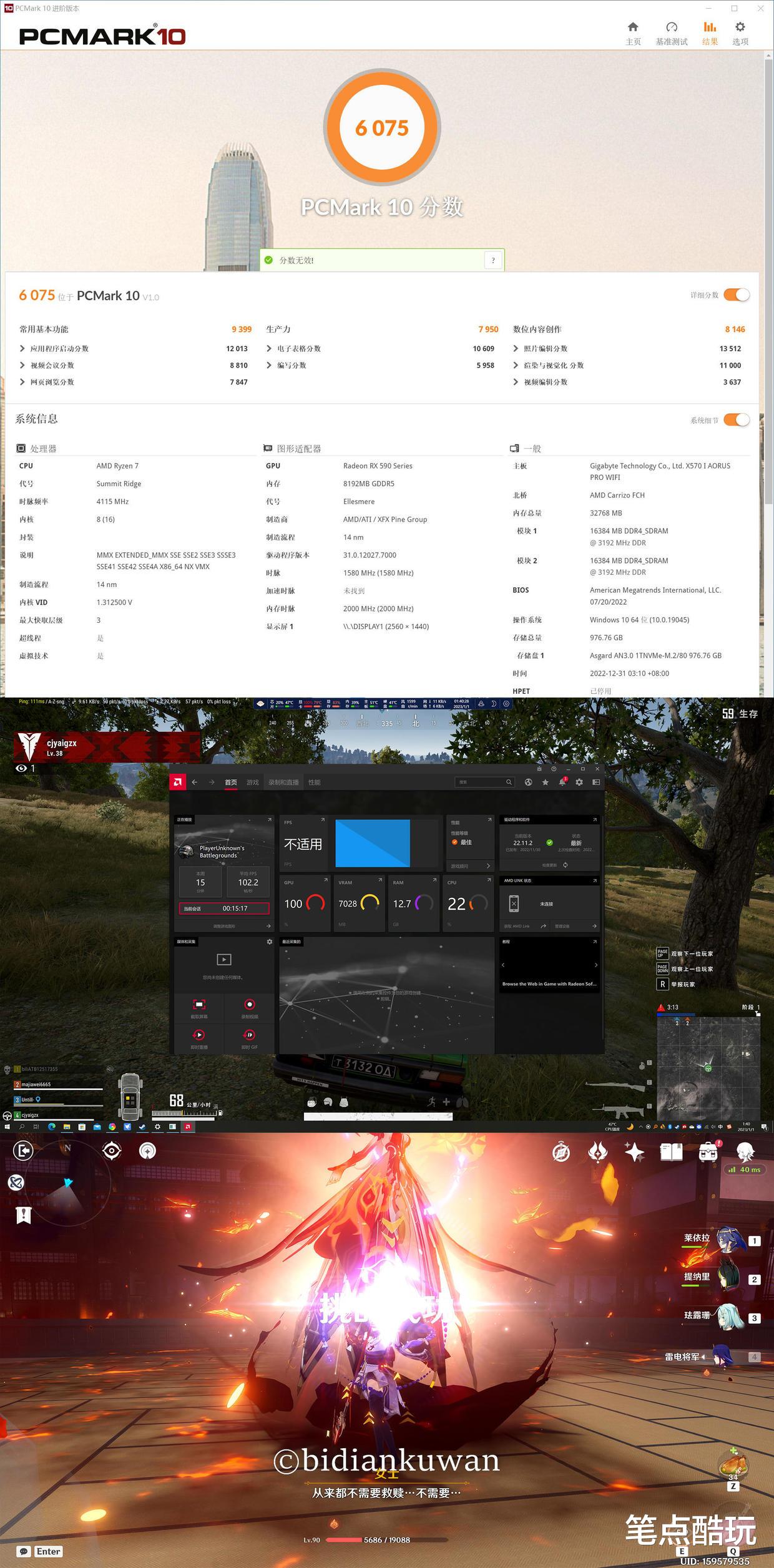Open the 游戏顾问 game advisor link

point(471,866)
